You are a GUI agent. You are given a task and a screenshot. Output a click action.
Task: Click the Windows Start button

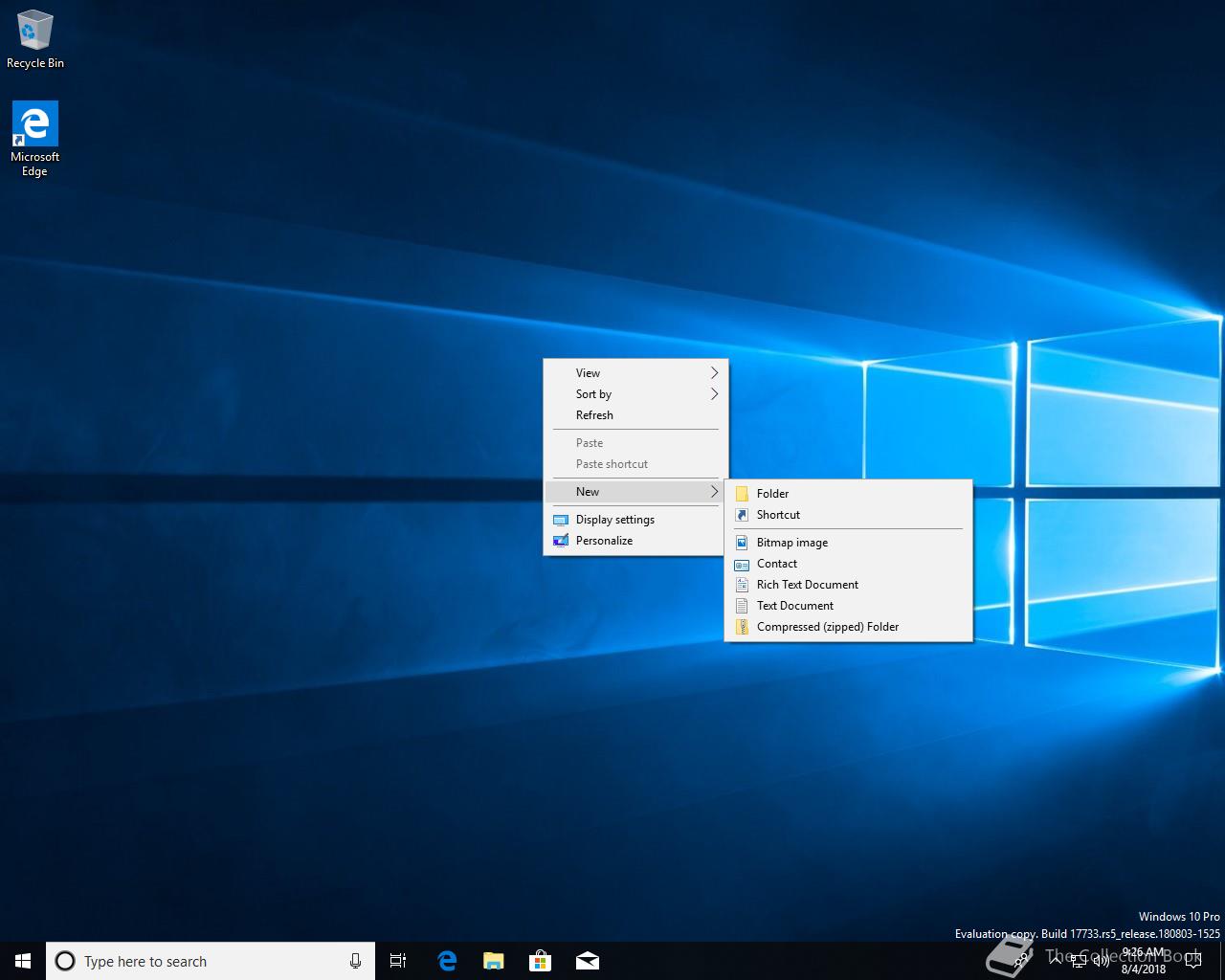pyautogui.click(x=23, y=961)
